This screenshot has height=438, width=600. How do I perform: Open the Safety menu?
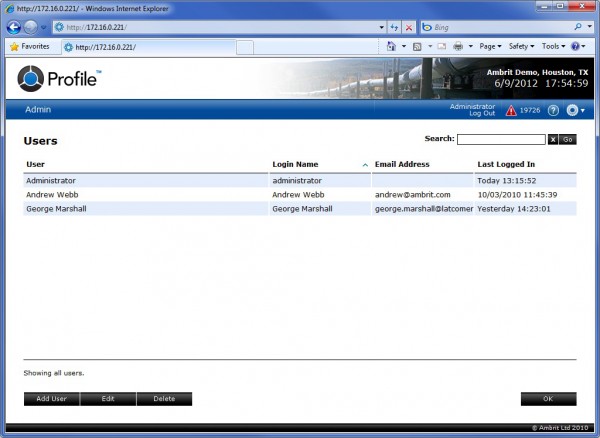(x=521, y=46)
